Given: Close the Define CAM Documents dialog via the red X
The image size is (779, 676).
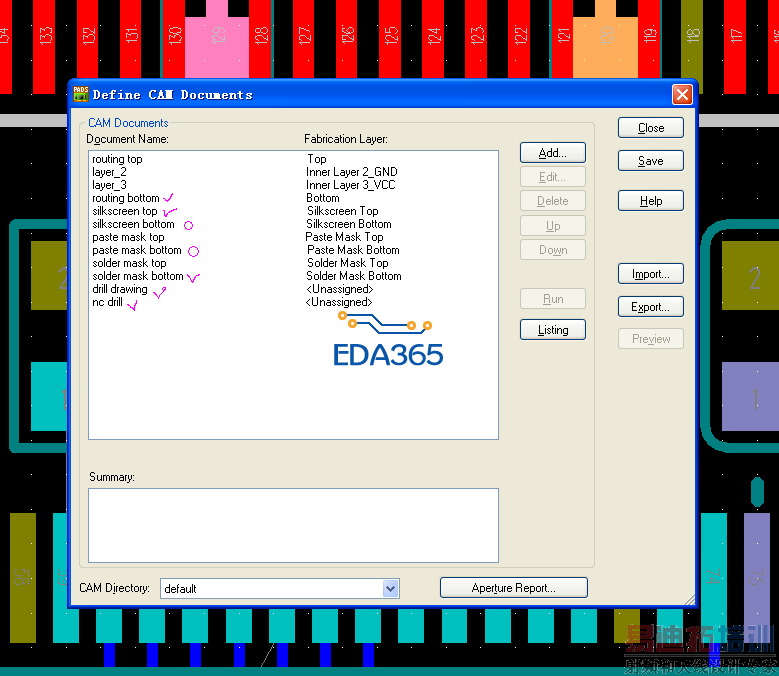Looking at the screenshot, I should [x=682, y=94].
